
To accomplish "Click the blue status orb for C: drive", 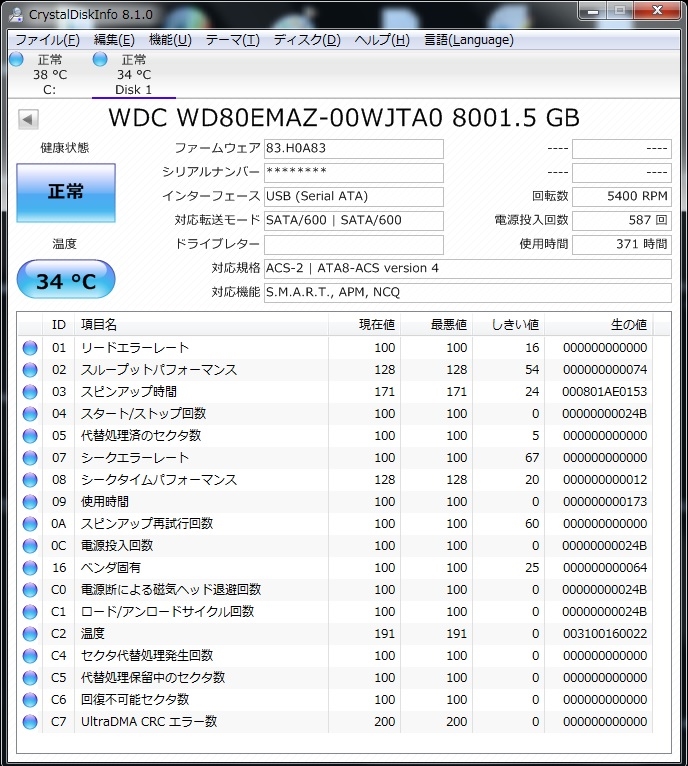I will 17,60.
